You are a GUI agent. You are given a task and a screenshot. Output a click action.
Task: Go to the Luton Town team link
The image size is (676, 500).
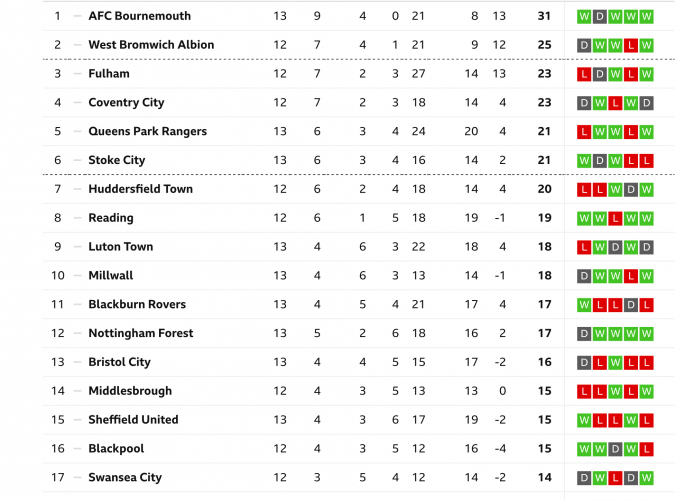click(123, 247)
